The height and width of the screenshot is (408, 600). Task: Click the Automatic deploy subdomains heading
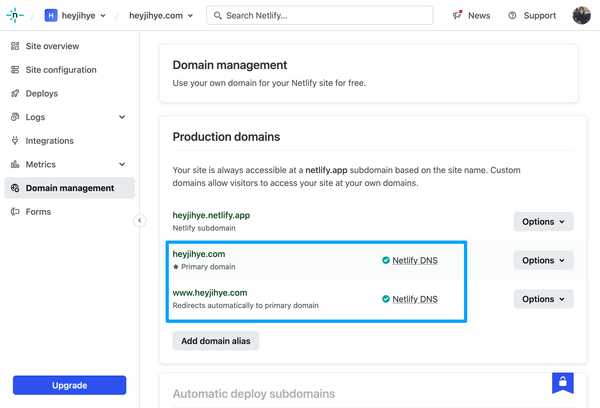click(254, 393)
